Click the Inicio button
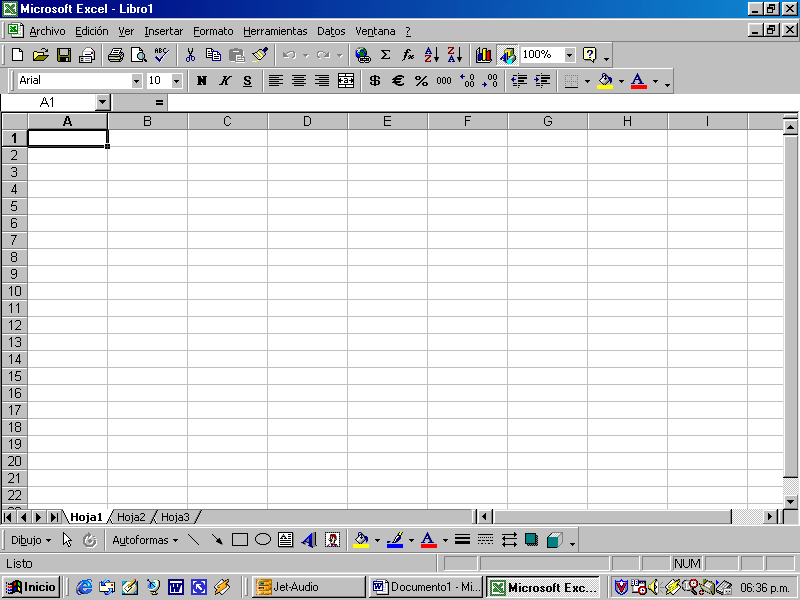Image resolution: width=800 pixels, height=600 pixels. click(29, 586)
